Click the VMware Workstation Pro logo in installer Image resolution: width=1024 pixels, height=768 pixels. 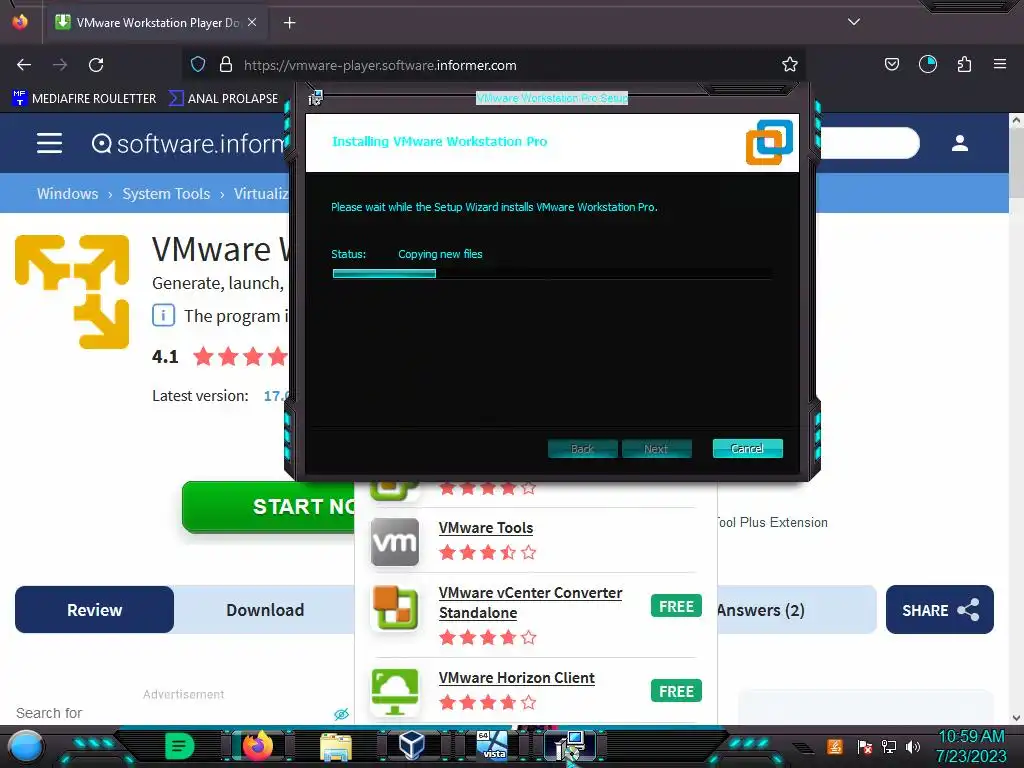coord(769,142)
